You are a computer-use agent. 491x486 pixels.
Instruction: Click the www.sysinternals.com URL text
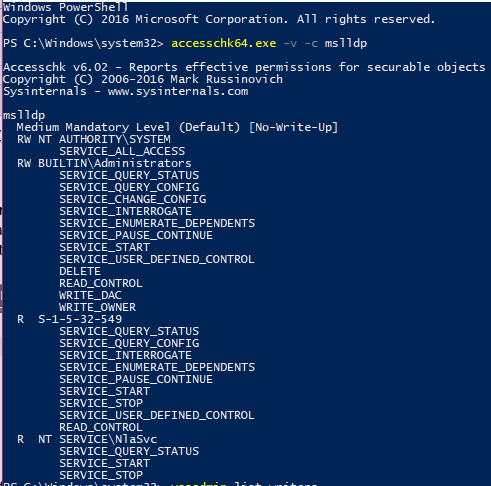178,91
